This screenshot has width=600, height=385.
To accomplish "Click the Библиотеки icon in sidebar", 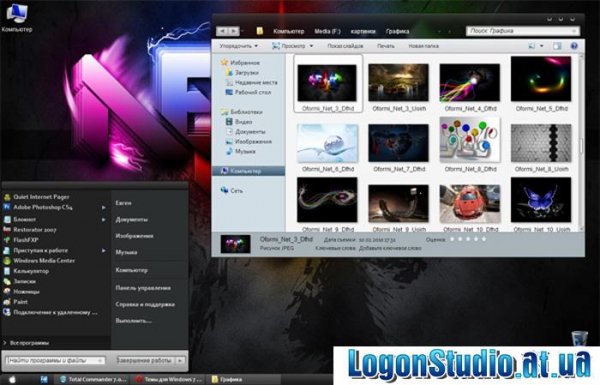I will point(224,112).
